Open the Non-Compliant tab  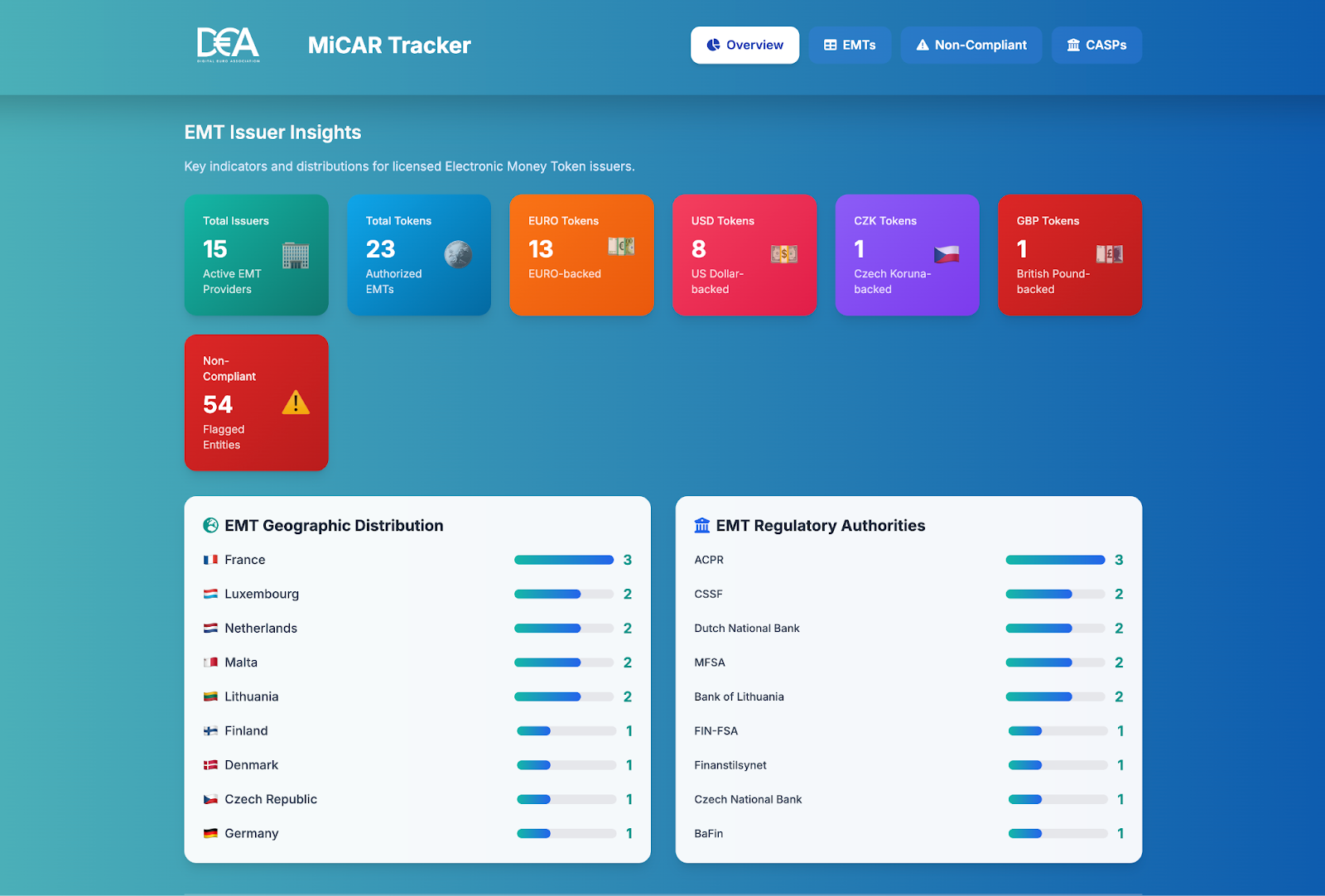click(971, 46)
